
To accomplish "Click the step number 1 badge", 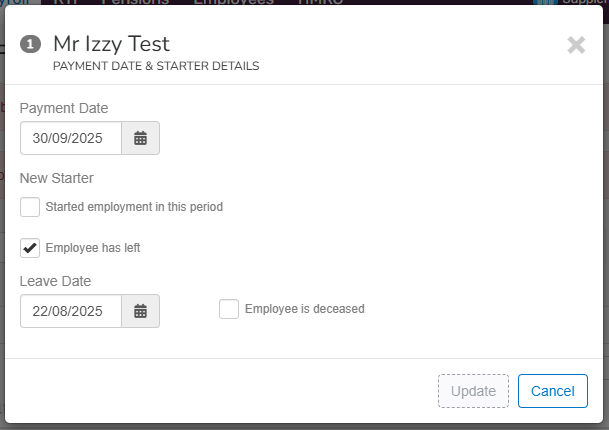I will (30, 44).
